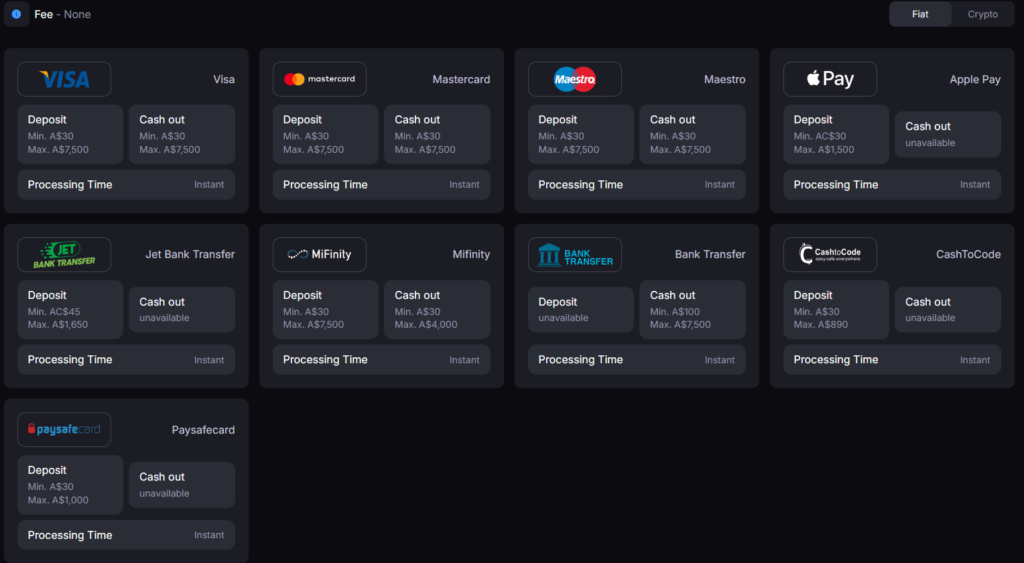1024x563 pixels.
Task: Click the "Fee - None" text
Action: [x=63, y=14]
